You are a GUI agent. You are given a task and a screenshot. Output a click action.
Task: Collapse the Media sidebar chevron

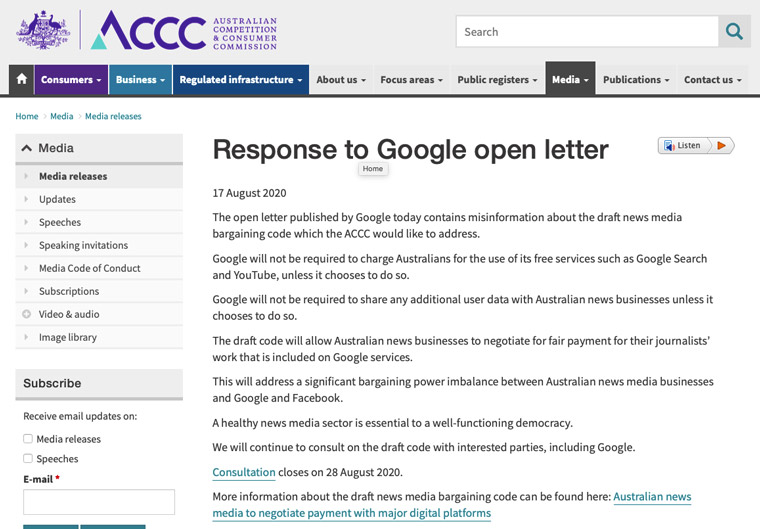[27, 148]
